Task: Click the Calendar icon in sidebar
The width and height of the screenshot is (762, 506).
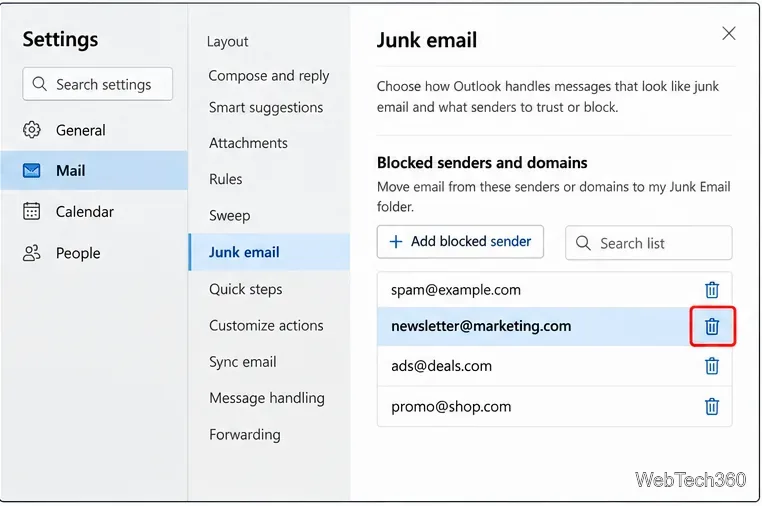Action: pos(32,211)
